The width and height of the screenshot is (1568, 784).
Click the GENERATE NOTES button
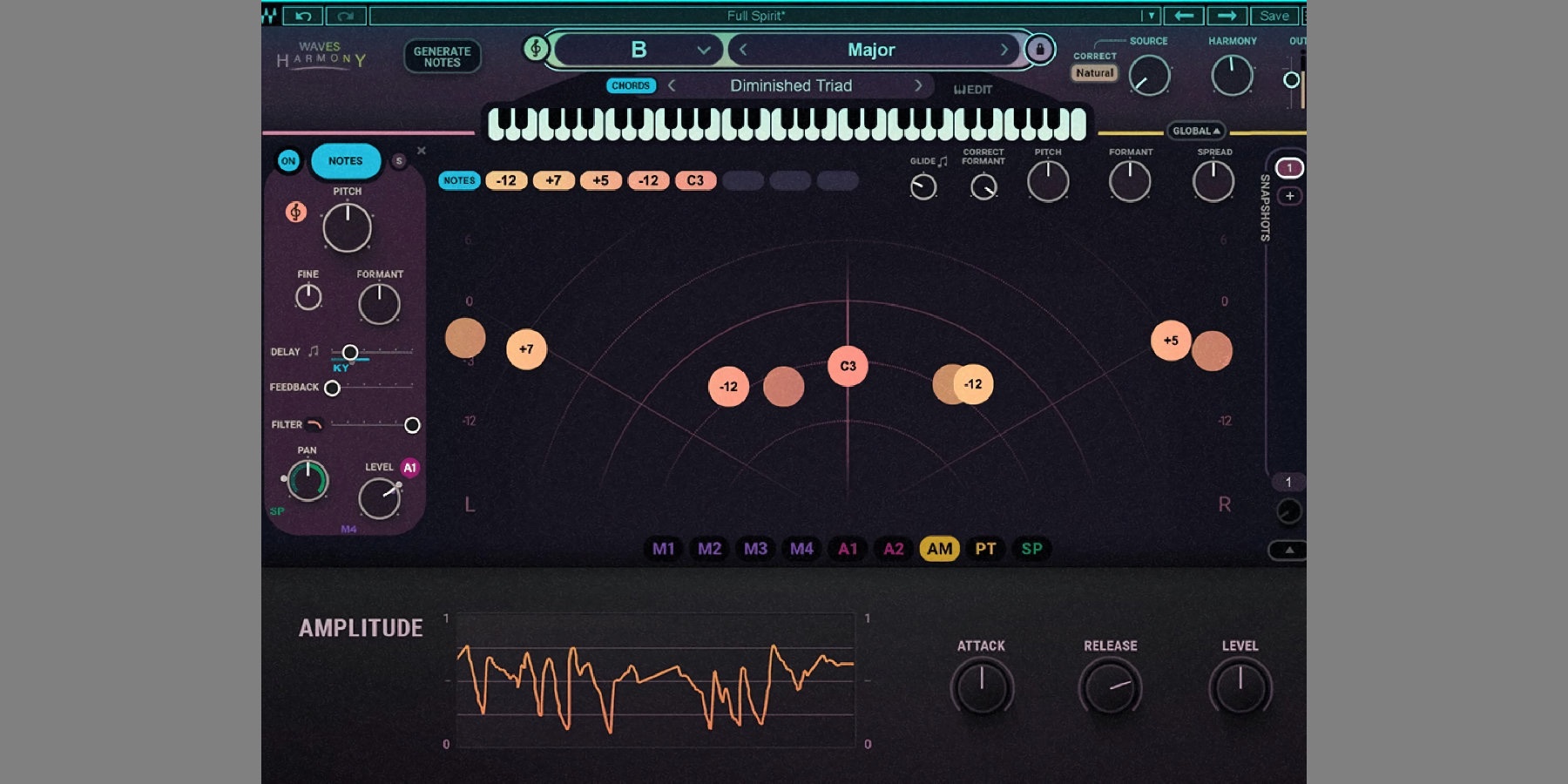click(x=442, y=57)
